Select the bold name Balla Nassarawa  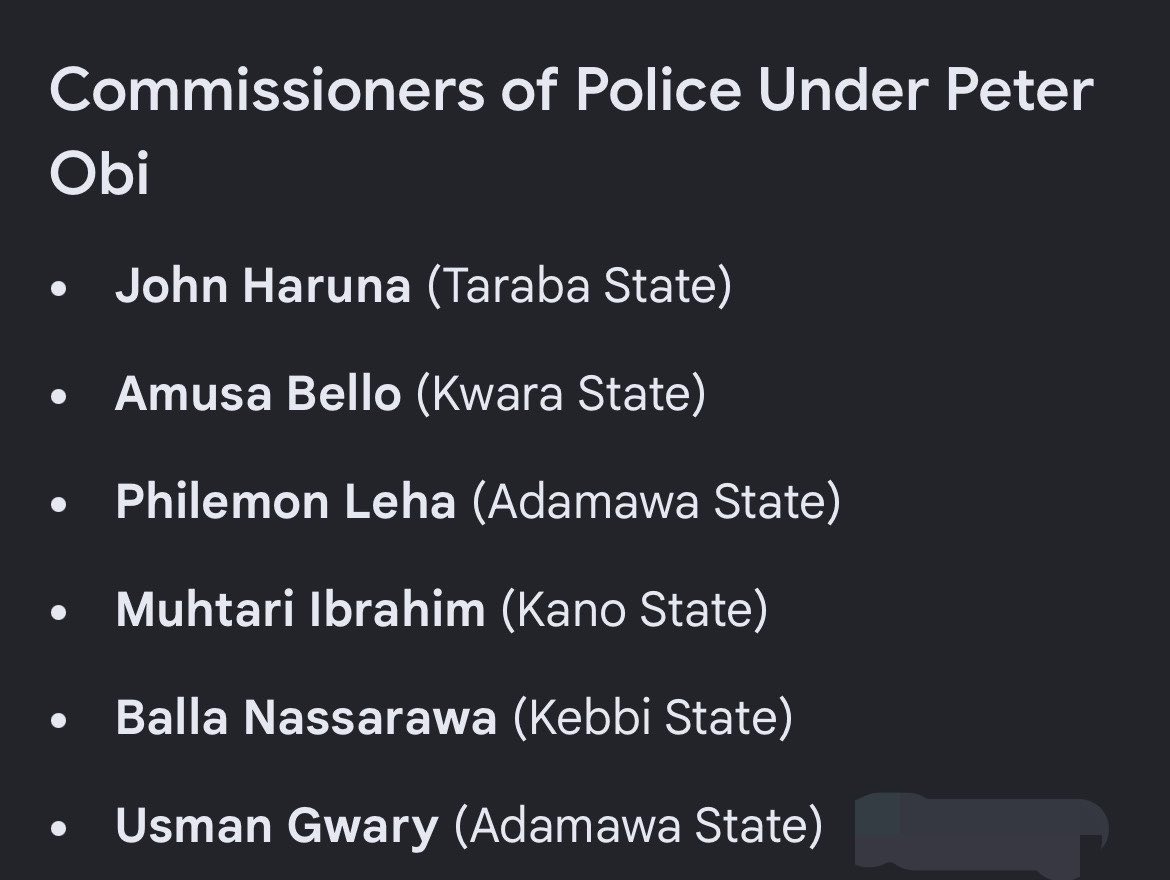[x=307, y=718]
